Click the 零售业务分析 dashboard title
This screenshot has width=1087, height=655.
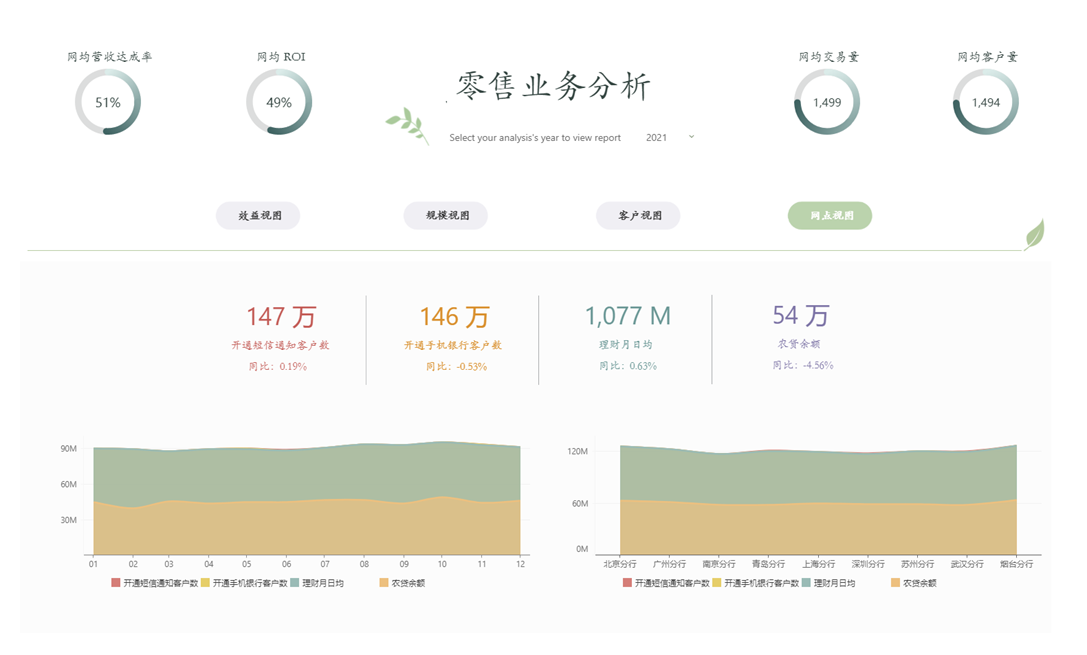click(x=553, y=87)
